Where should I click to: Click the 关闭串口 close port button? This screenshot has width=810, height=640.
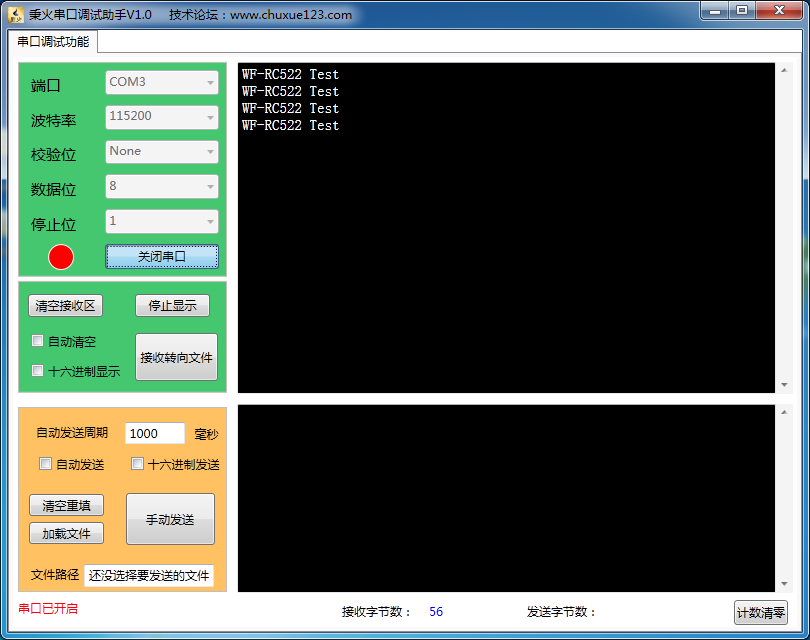(x=162, y=257)
